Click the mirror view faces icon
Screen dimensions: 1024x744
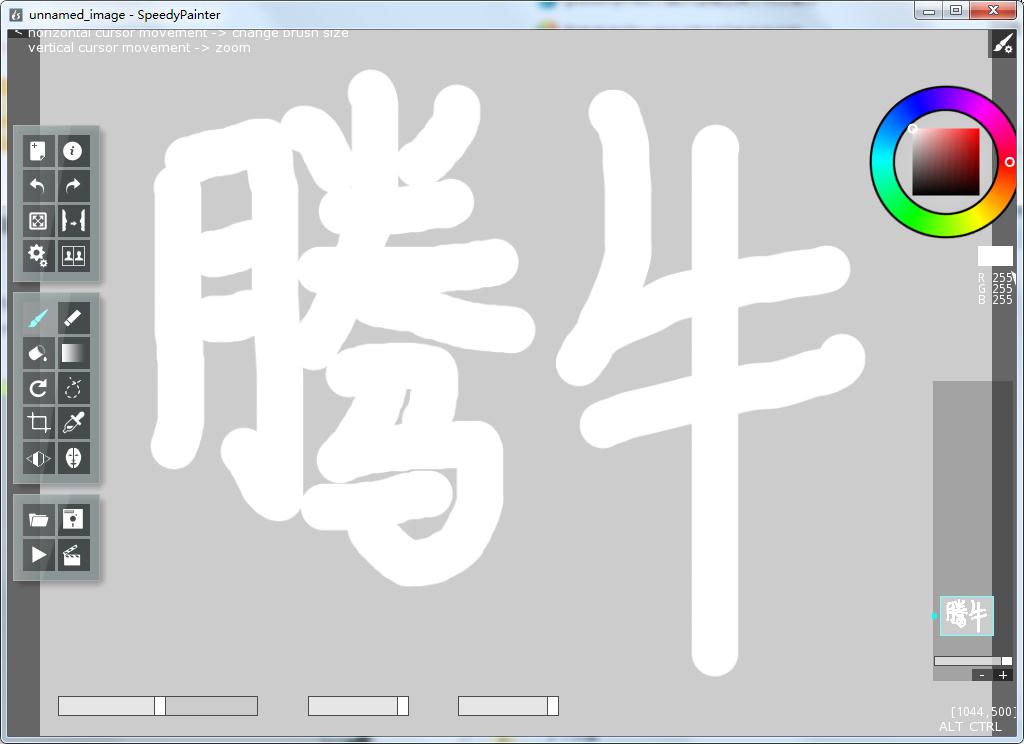73,221
